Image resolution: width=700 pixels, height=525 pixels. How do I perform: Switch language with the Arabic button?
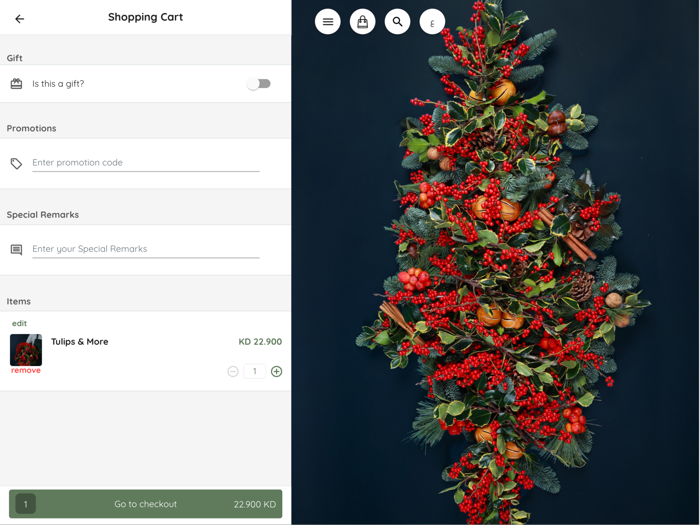[432, 21]
